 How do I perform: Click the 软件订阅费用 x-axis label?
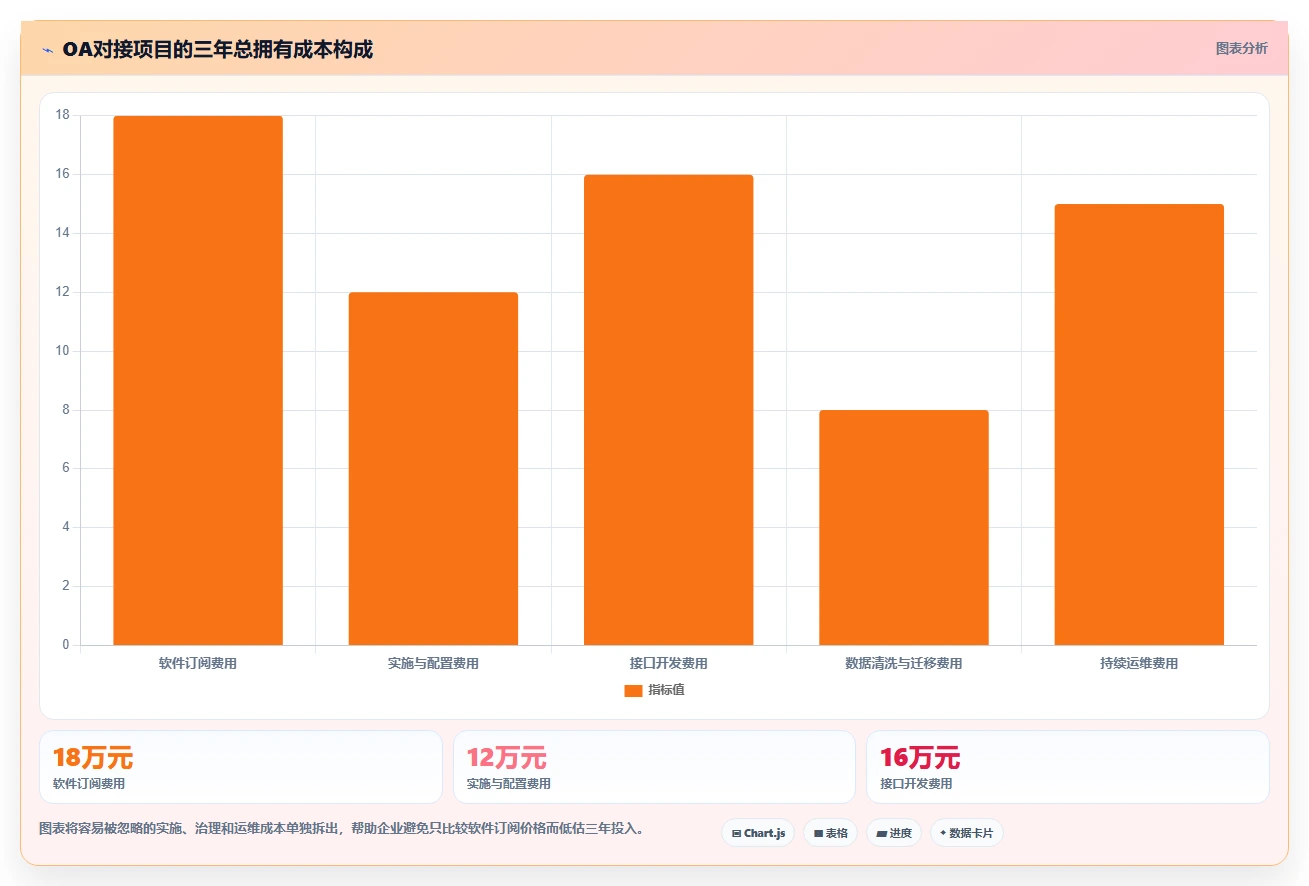click(198, 664)
